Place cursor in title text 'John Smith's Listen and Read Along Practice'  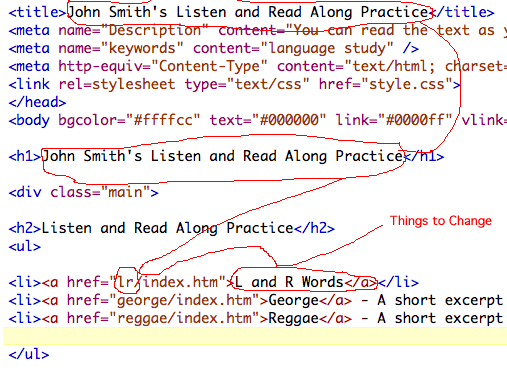point(248,13)
